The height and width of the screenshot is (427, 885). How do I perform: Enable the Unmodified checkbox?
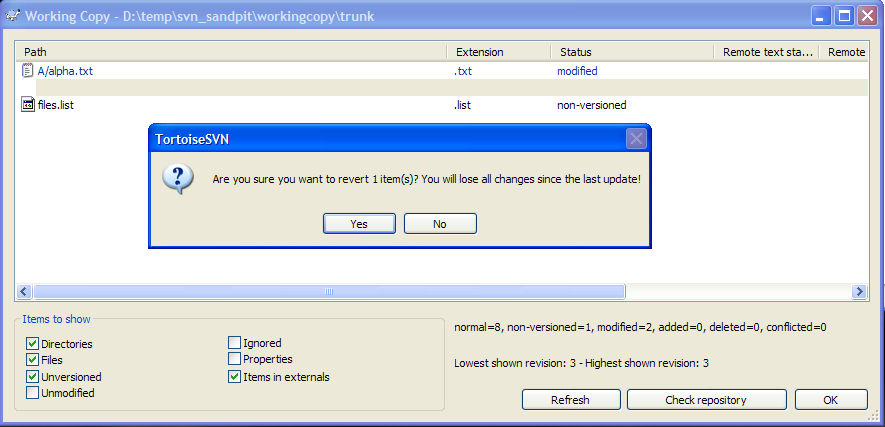pos(33,393)
